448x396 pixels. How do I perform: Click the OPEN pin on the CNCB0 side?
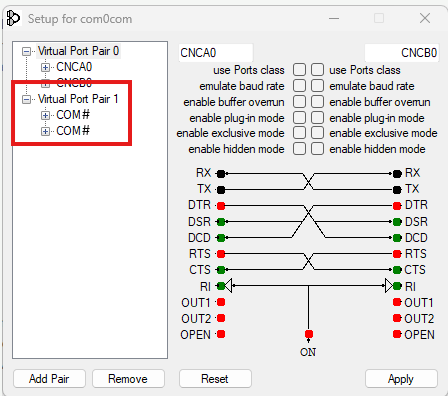click(x=397, y=334)
